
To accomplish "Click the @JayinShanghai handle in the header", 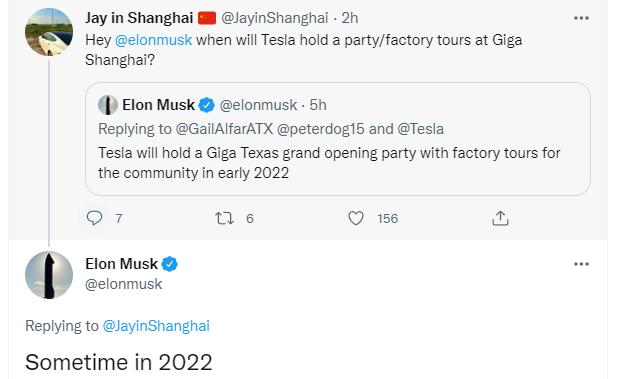I will (x=275, y=18).
